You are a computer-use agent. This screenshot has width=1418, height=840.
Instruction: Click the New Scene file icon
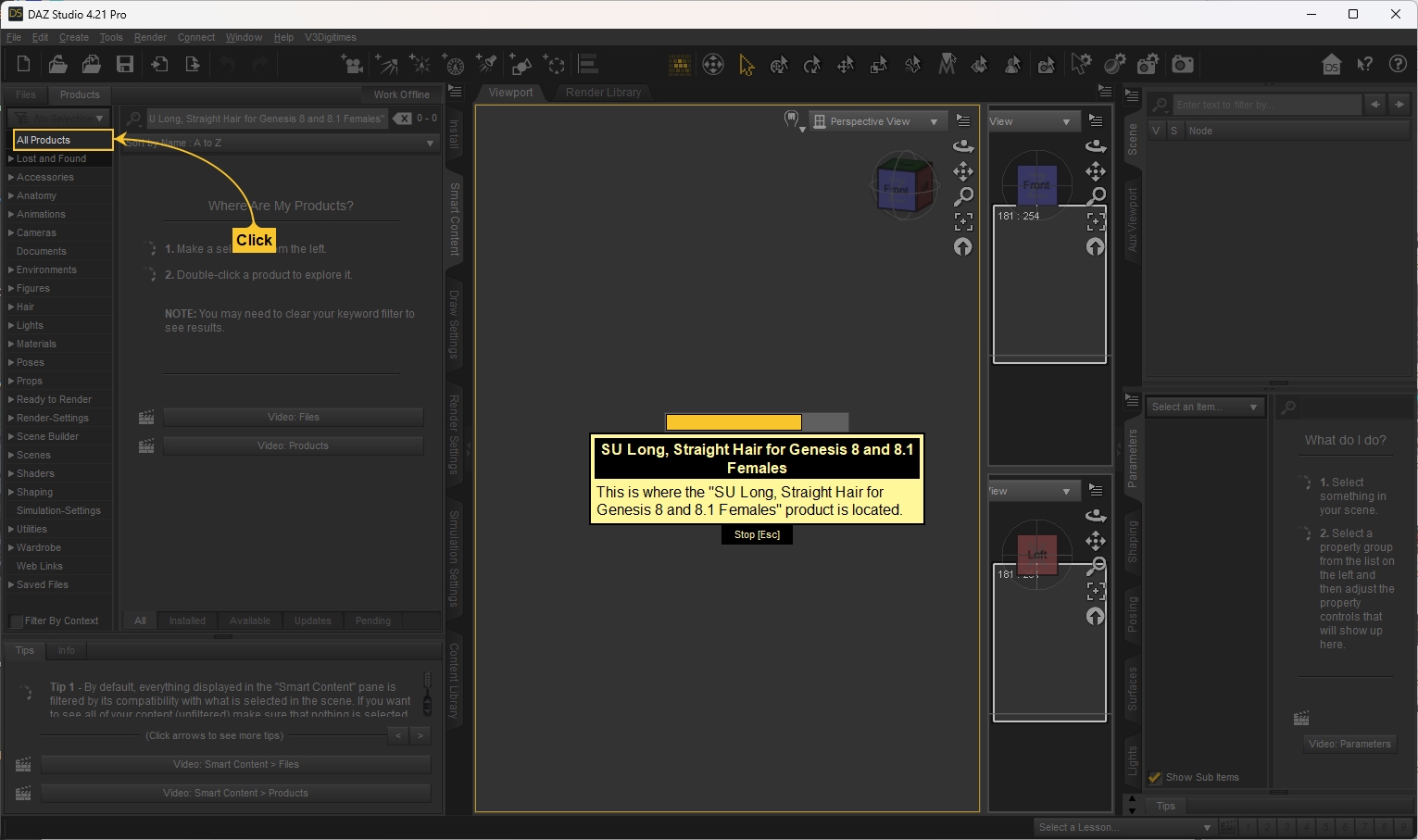(24, 64)
